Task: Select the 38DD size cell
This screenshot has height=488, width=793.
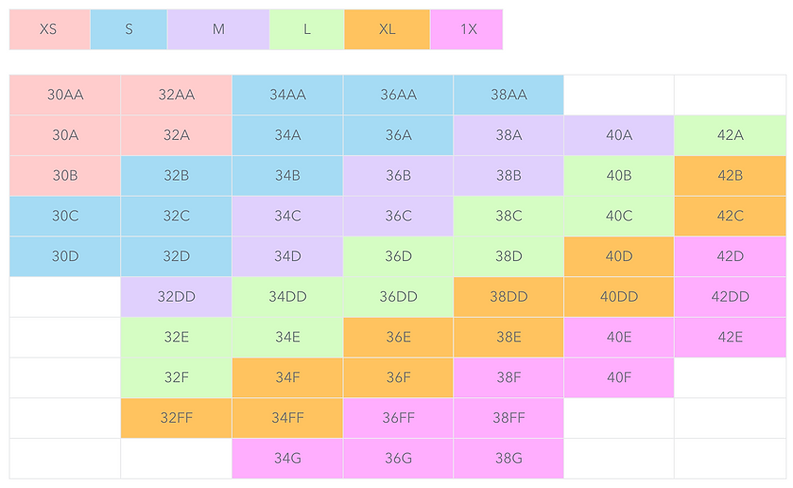Action: (508, 297)
